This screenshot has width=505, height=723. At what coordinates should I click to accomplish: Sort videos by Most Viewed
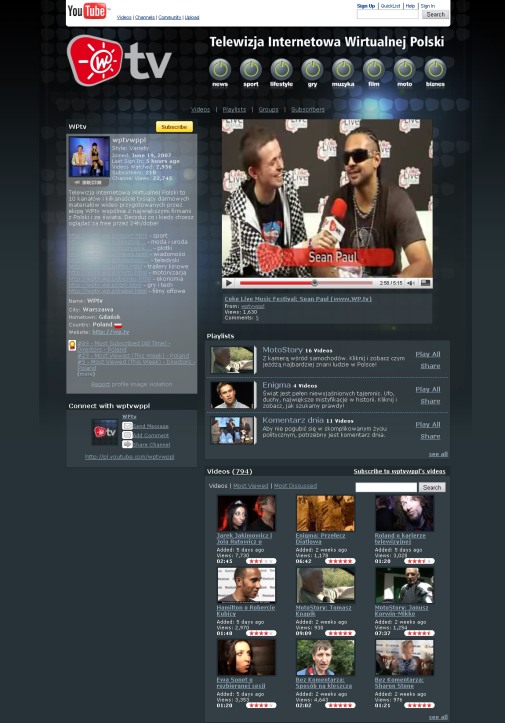[x=250, y=486]
